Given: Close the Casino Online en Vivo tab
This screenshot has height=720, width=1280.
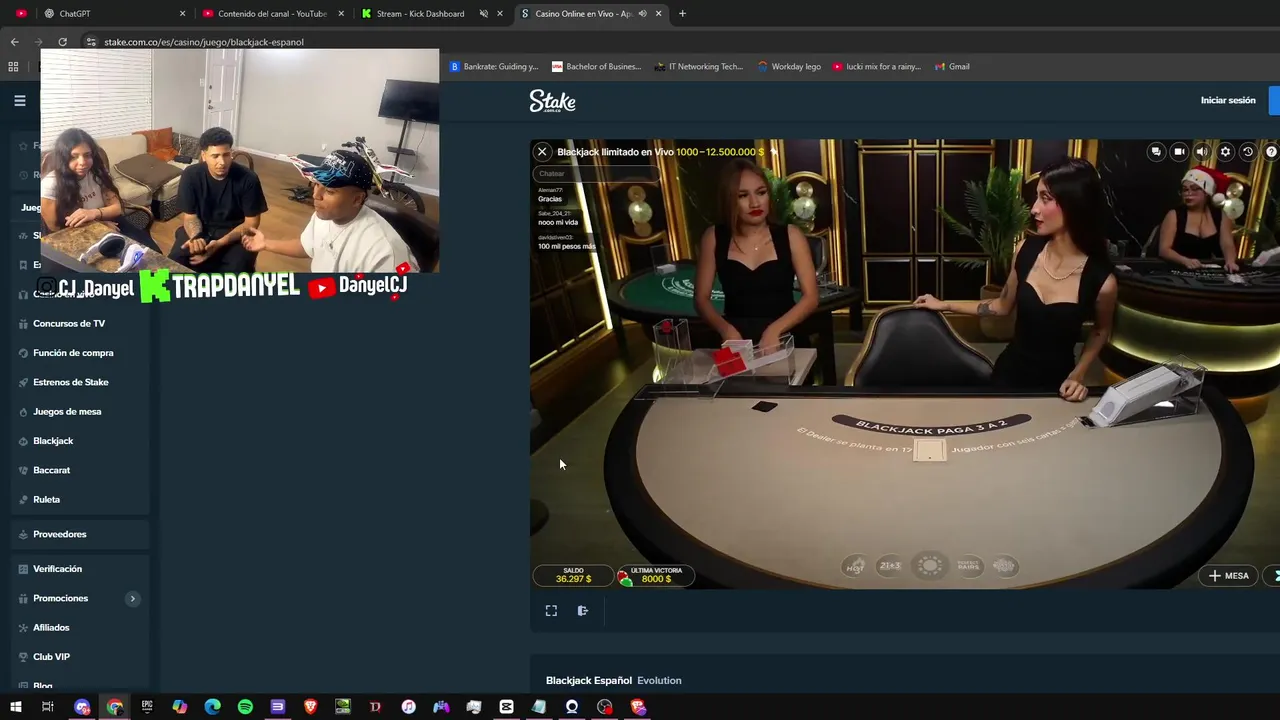Looking at the screenshot, I should [658, 13].
